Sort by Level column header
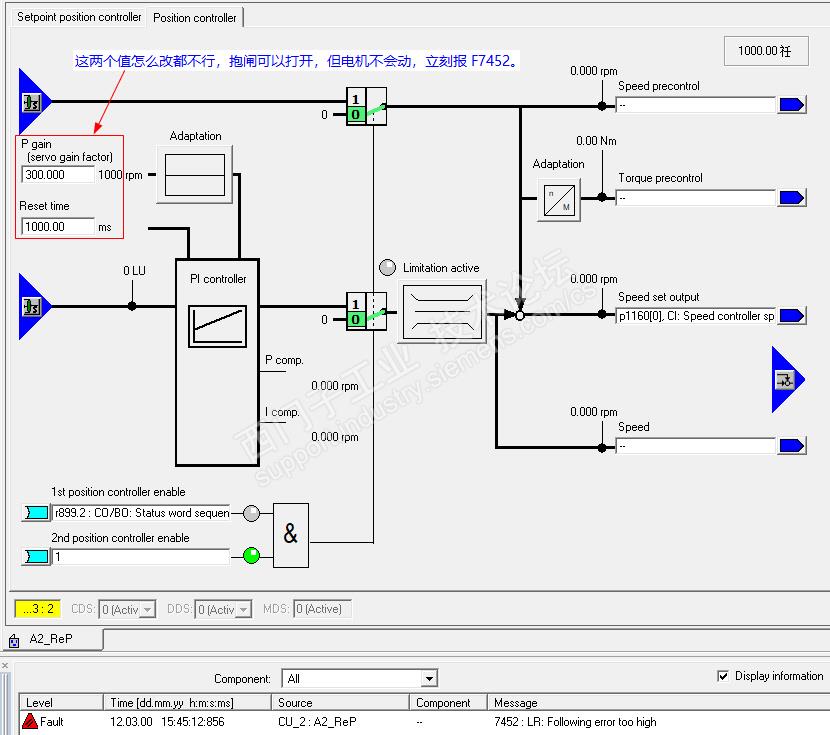 (x=60, y=702)
